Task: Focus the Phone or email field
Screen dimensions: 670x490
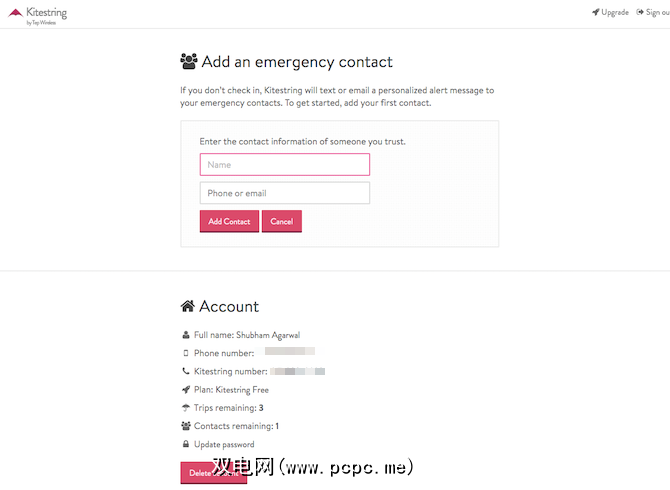Action: point(285,193)
